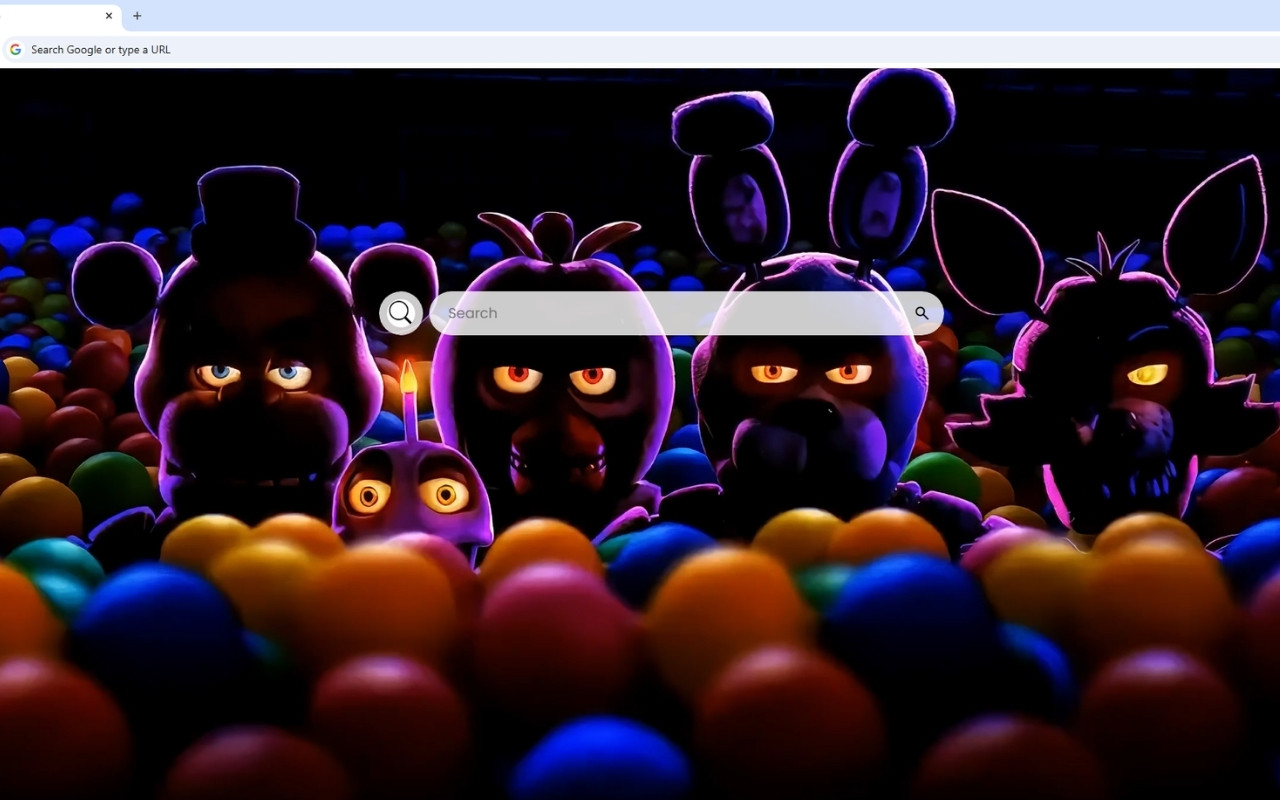Click the Search placeholder text
This screenshot has width=1280, height=800.
coord(471,312)
